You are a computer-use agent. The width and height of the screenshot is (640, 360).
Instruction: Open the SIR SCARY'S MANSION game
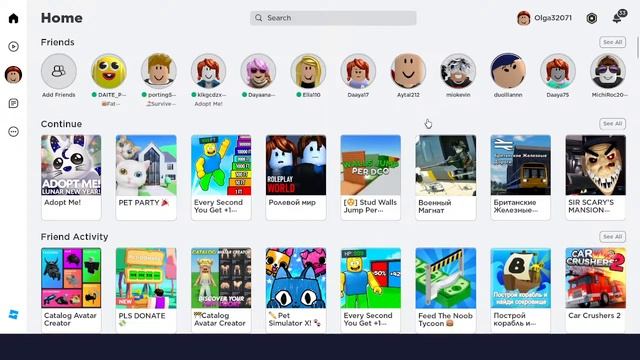[x=596, y=178]
